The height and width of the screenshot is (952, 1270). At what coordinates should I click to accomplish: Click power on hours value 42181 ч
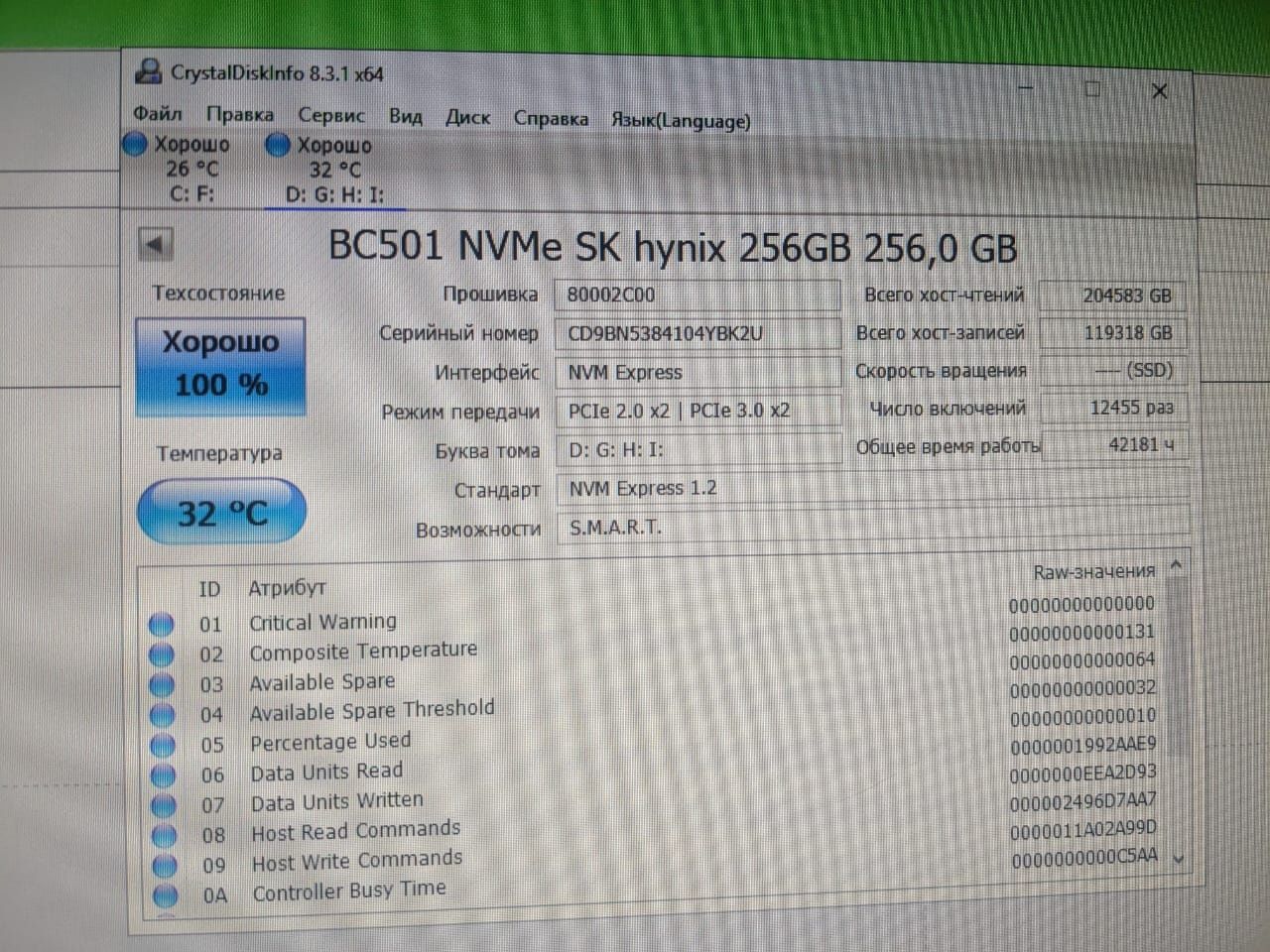[x=1113, y=445]
